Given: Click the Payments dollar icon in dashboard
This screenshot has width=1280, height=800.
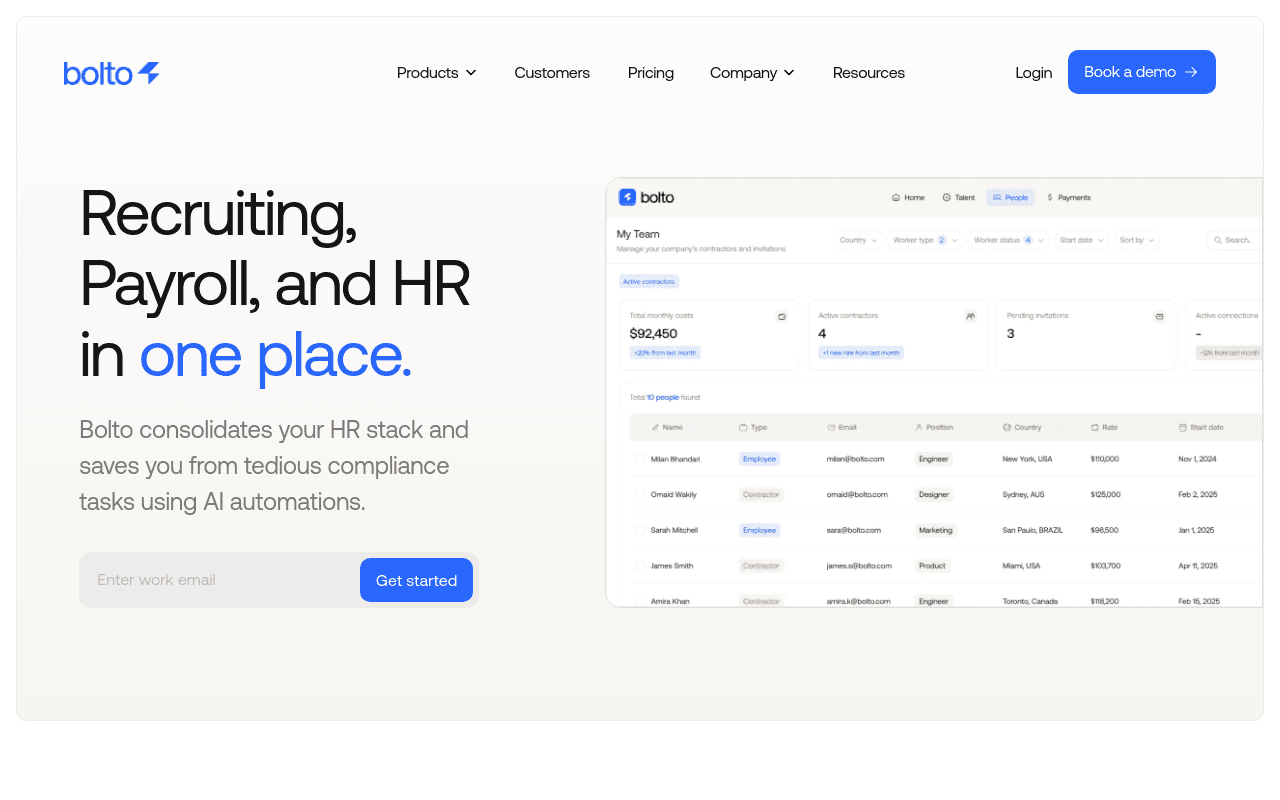Looking at the screenshot, I should tap(1050, 198).
